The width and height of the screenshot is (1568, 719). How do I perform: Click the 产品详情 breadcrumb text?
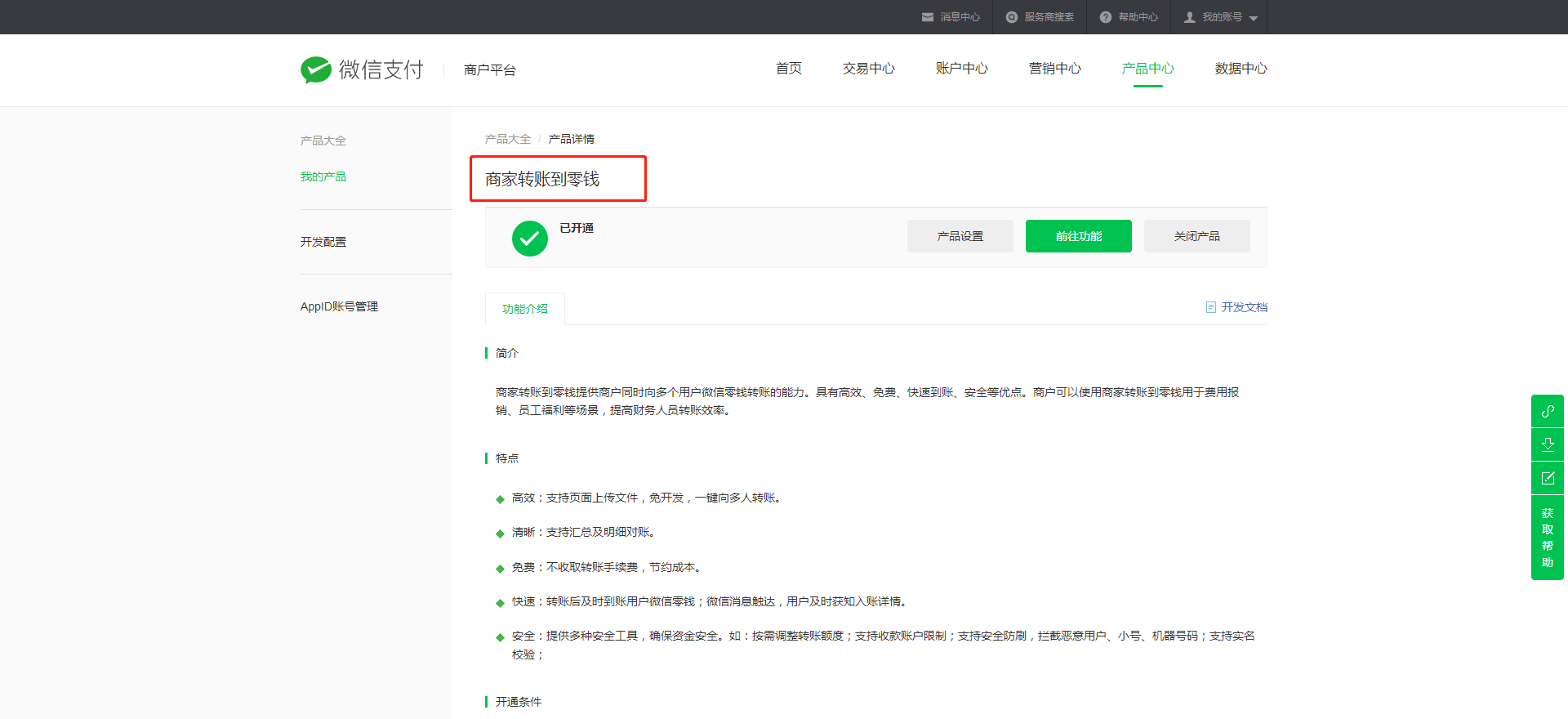[572, 139]
